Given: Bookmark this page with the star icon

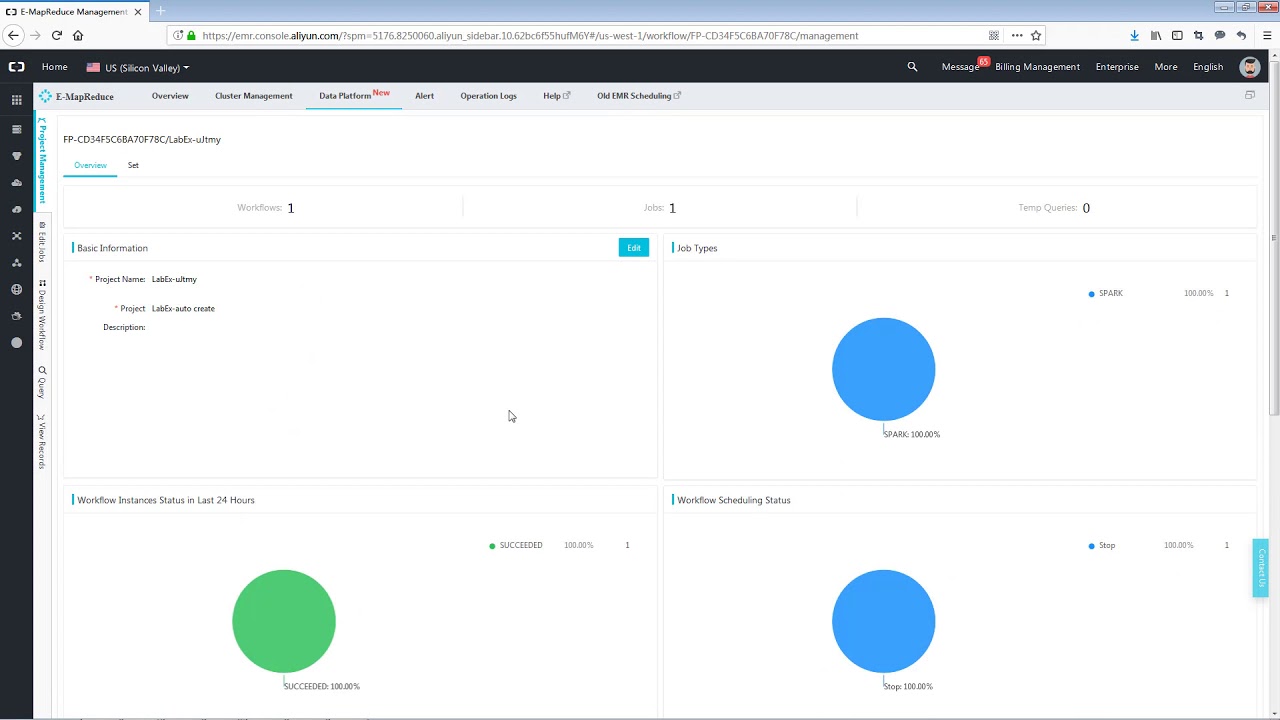Looking at the screenshot, I should coord(1036,35).
